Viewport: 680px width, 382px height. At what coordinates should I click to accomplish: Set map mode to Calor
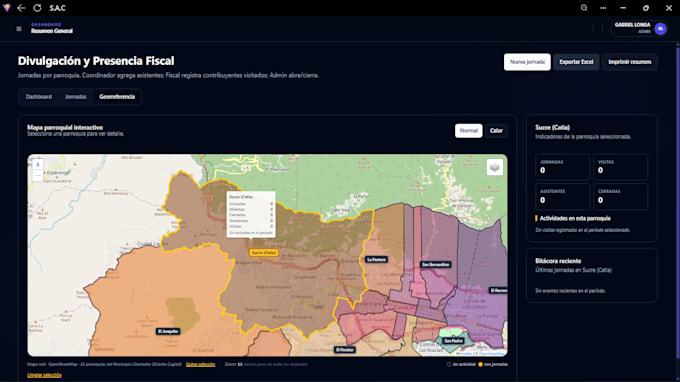coord(496,131)
